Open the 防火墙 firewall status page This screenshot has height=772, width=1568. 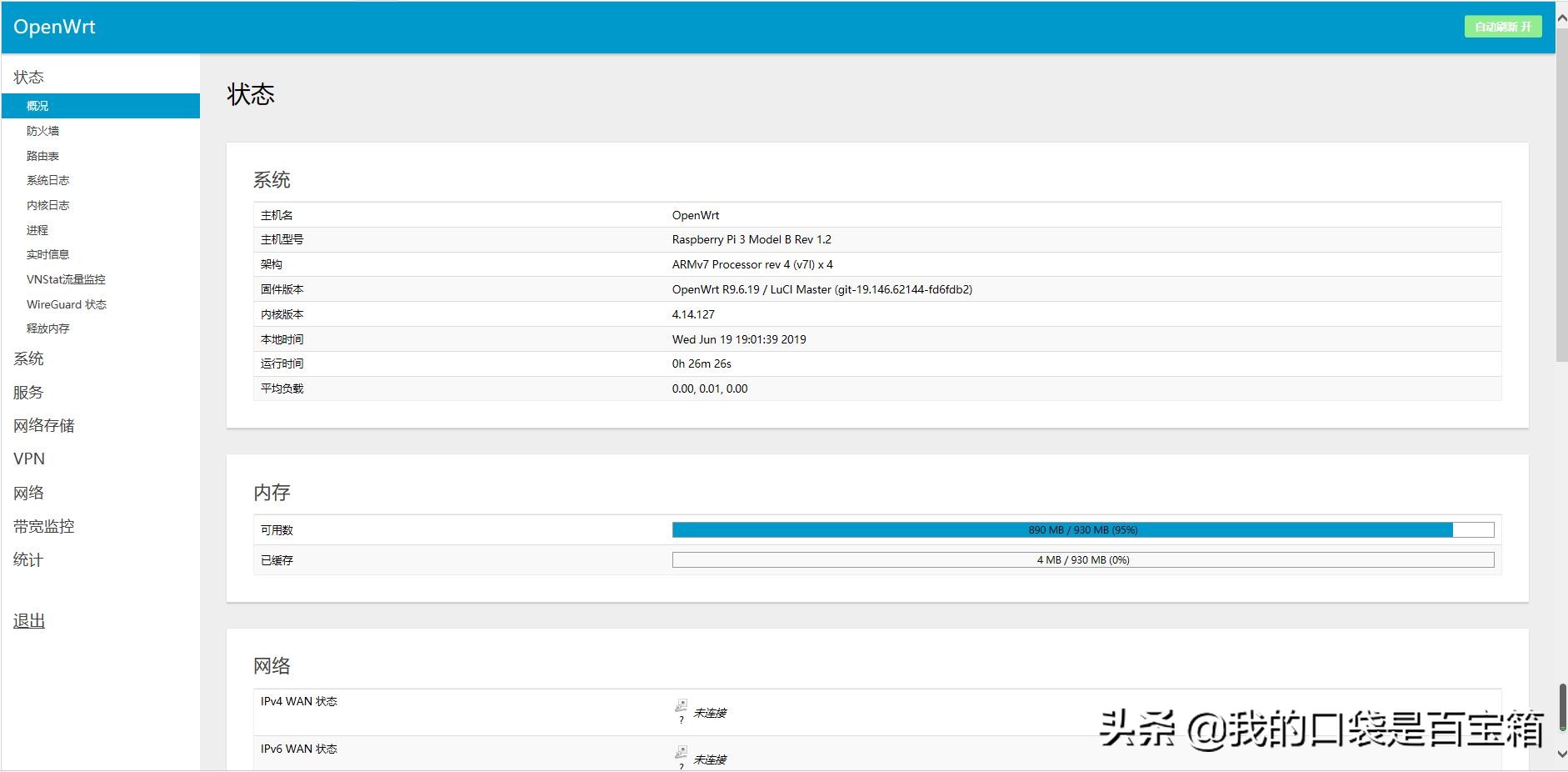tap(42, 131)
